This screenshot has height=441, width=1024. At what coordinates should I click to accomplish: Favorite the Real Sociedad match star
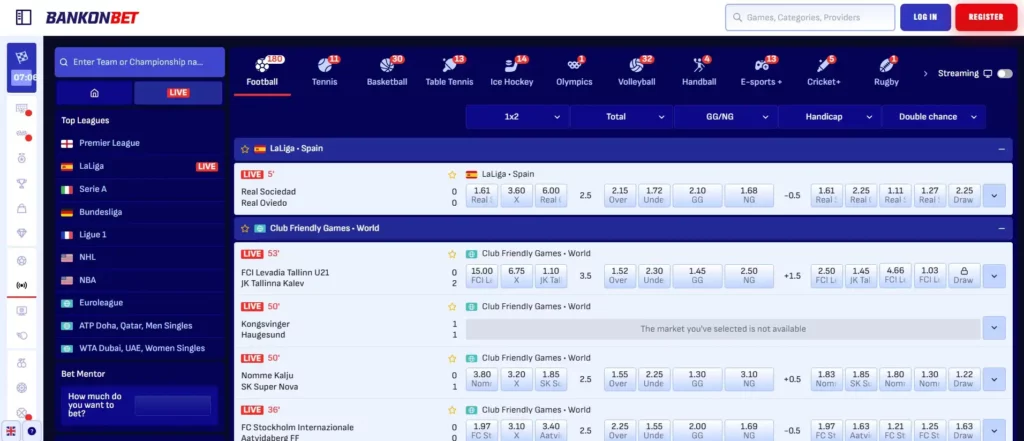[451, 174]
